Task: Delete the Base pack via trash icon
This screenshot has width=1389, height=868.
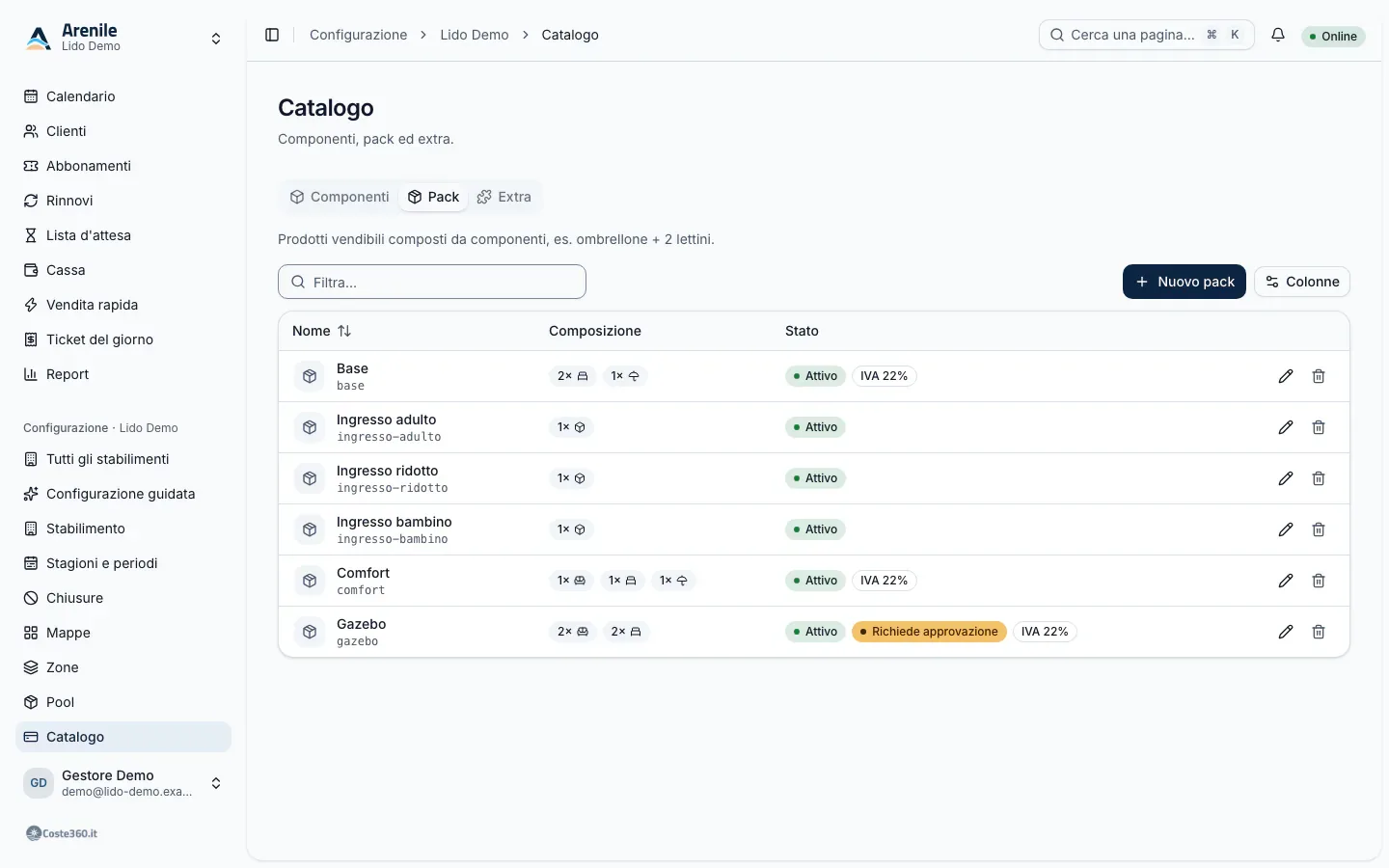Action: pos(1319,376)
